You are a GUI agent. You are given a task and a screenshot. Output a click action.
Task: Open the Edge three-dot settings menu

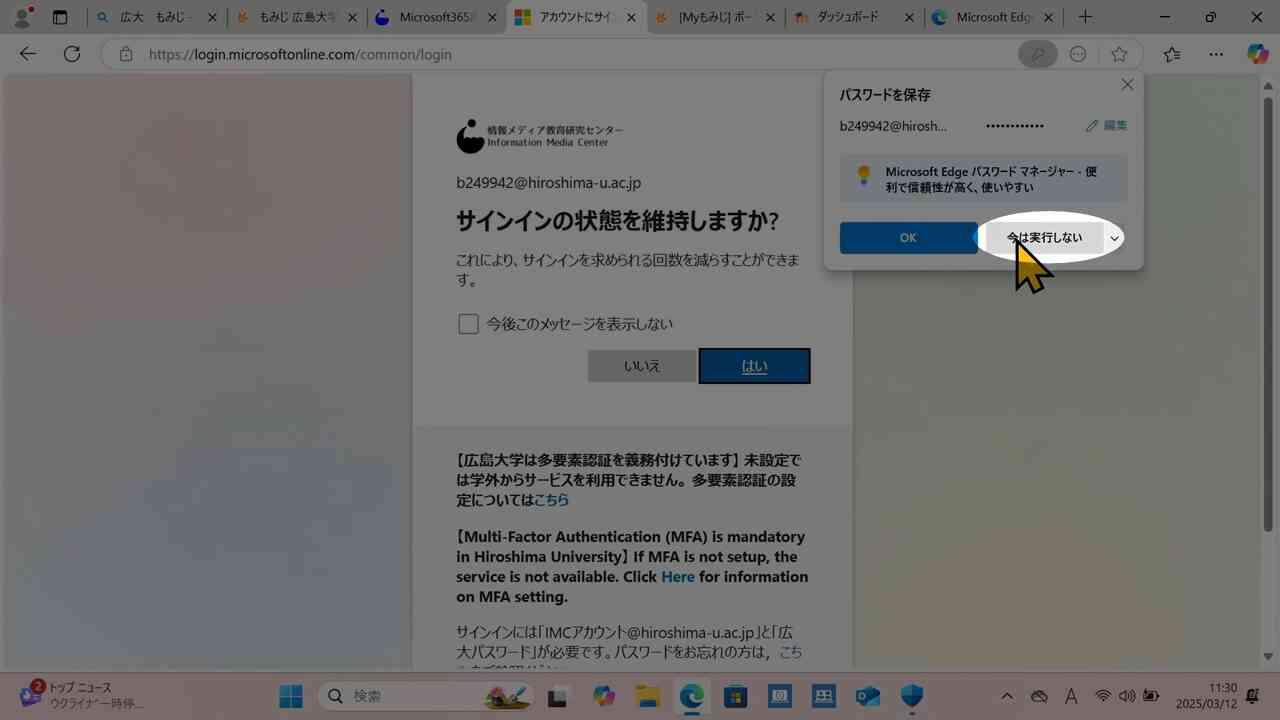pos(1216,54)
